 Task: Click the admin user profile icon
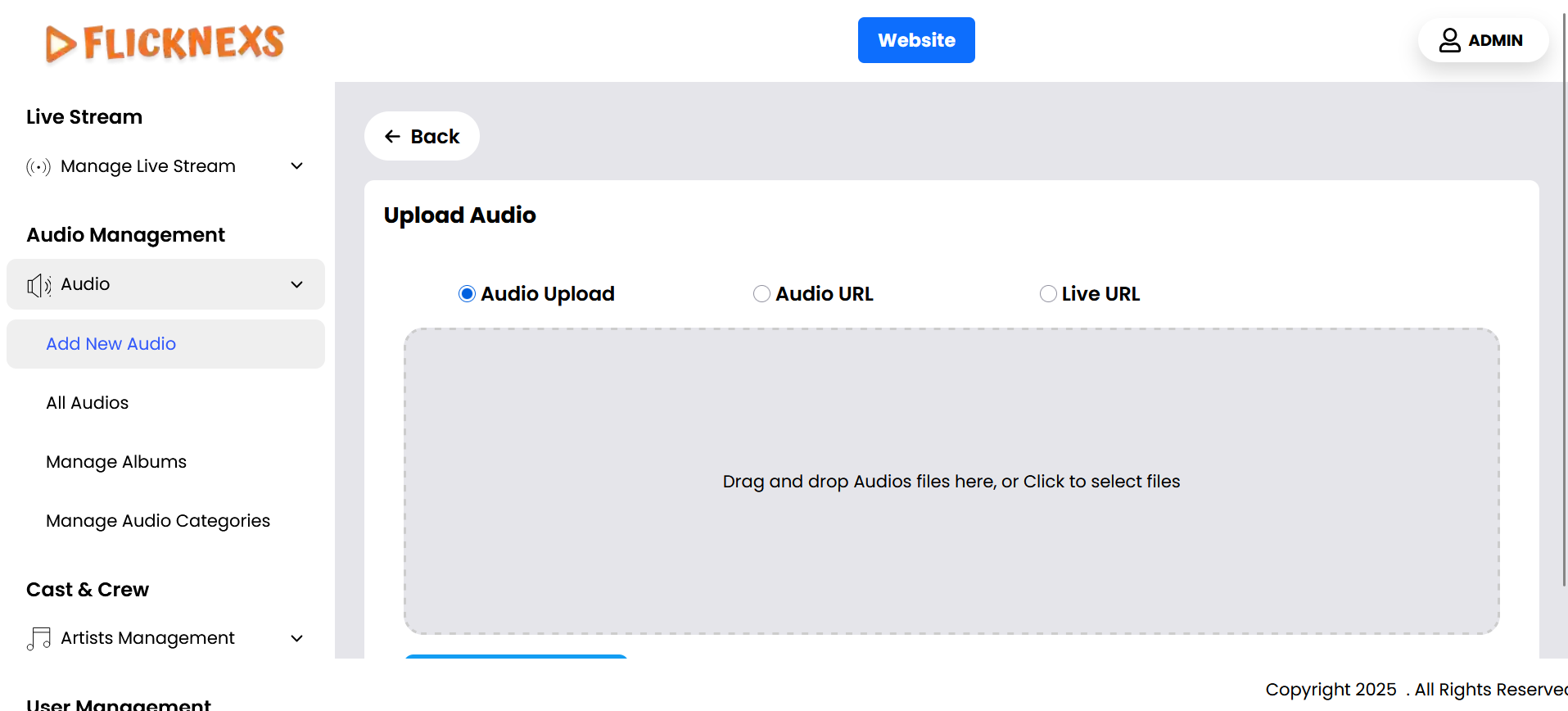tap(1449, 40)
